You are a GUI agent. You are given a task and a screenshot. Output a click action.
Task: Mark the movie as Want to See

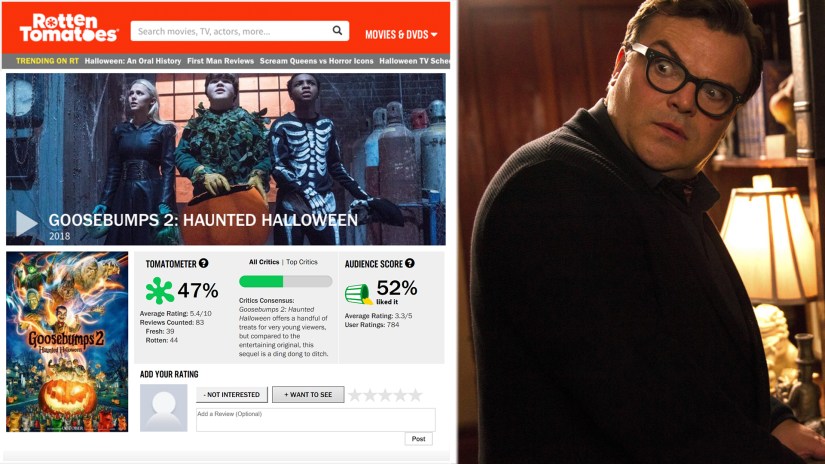point(308,395)
